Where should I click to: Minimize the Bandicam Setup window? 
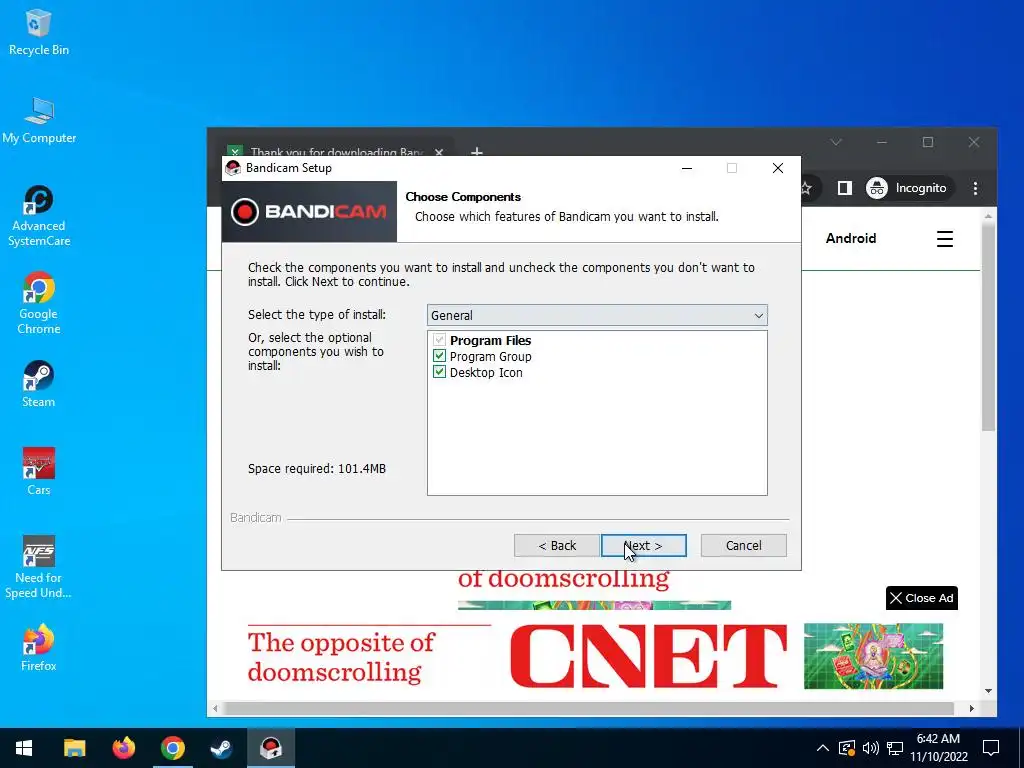point(686,168)
